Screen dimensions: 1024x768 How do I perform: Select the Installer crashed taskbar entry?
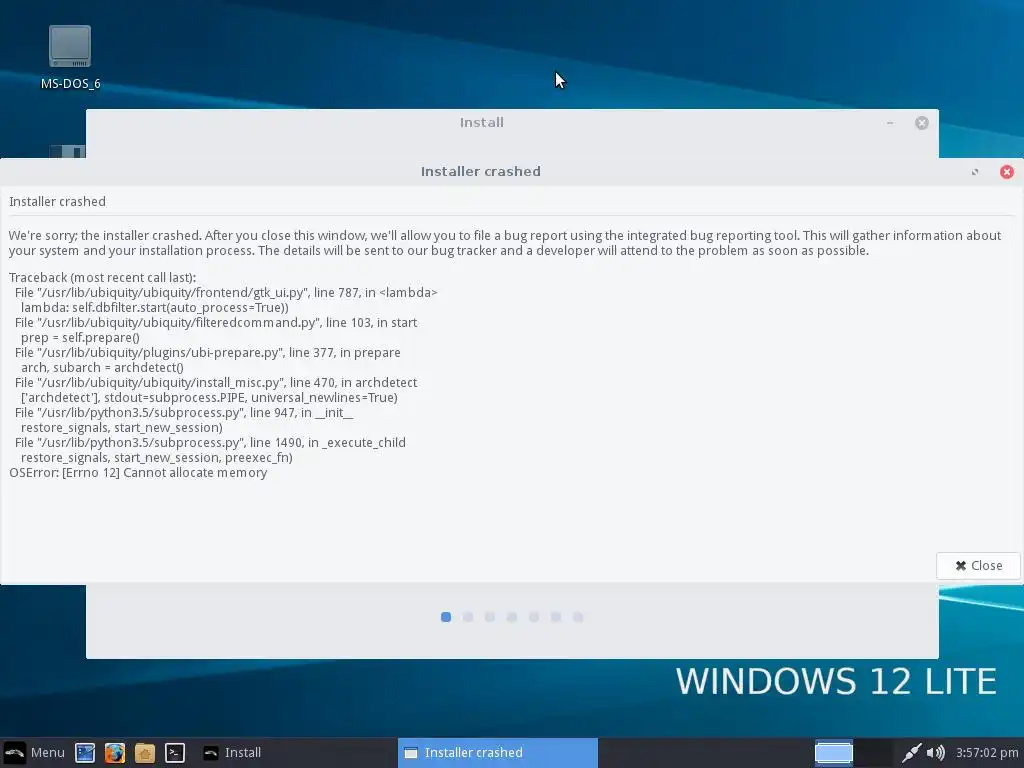[498, 752]
